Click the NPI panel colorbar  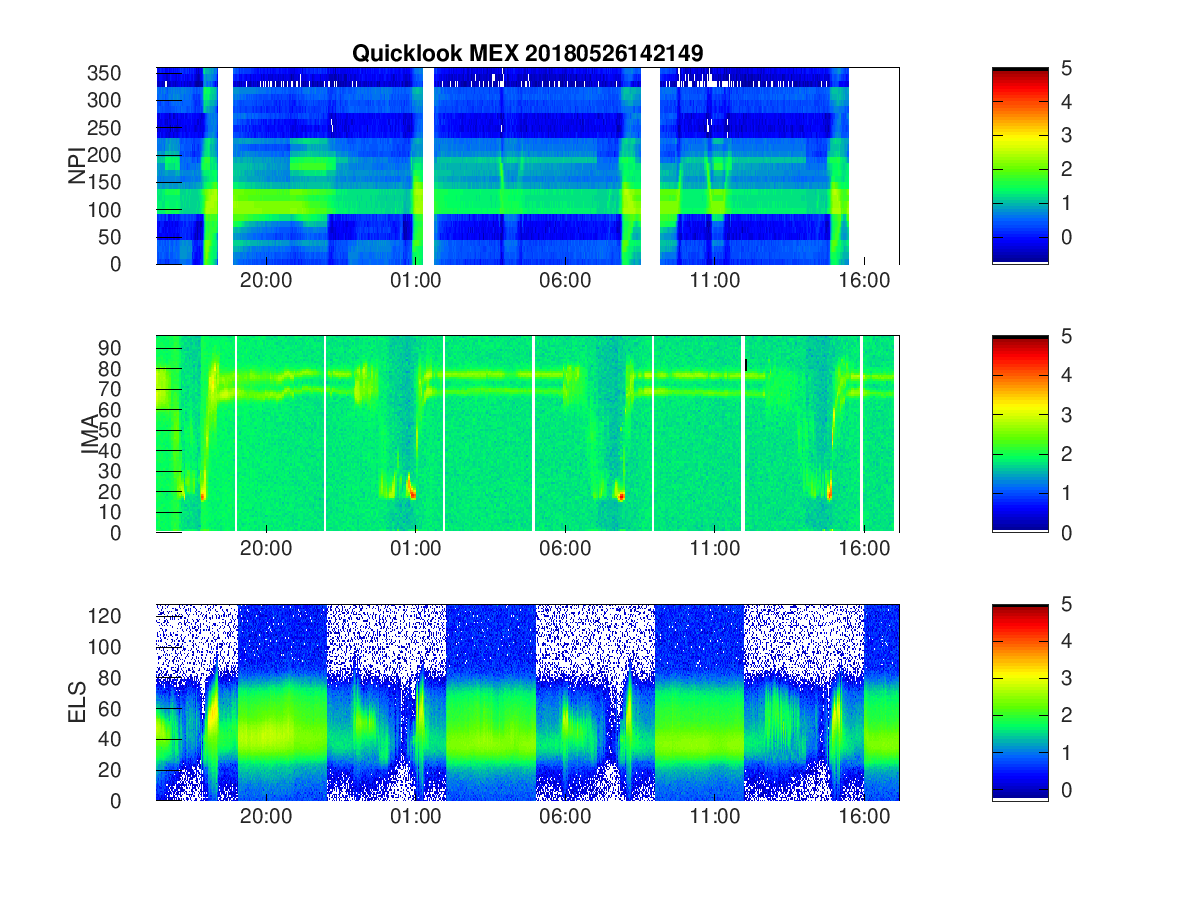pyautogui.click(x=1020, y=166)
